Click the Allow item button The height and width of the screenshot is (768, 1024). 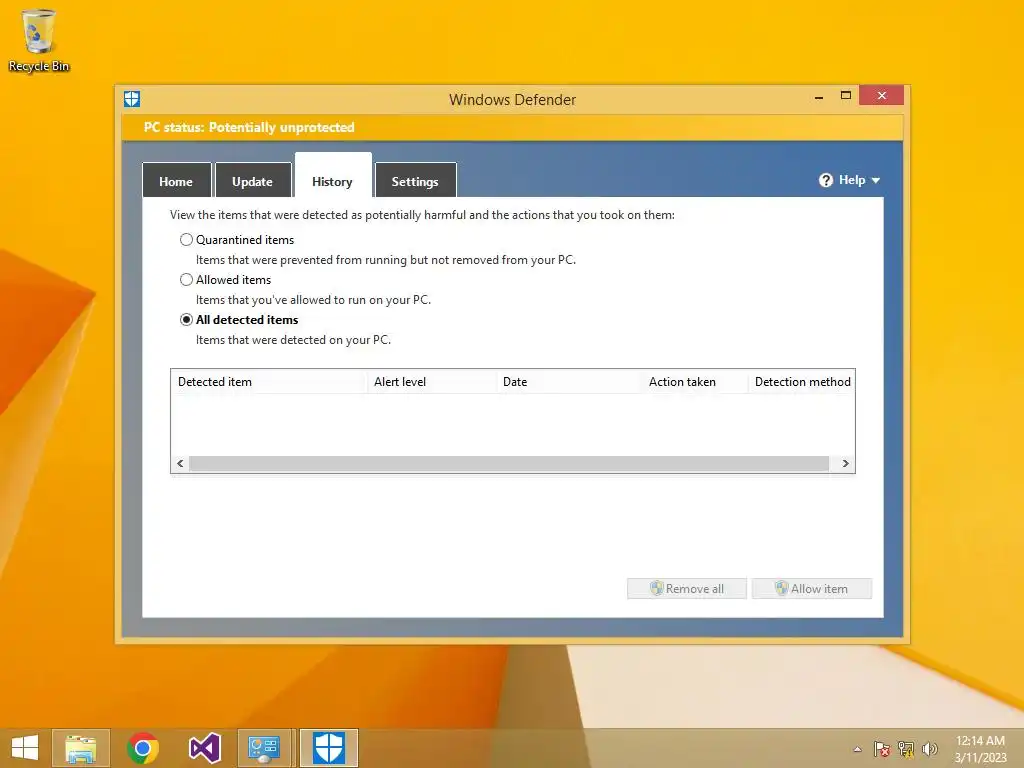click(x=812, y=588)
